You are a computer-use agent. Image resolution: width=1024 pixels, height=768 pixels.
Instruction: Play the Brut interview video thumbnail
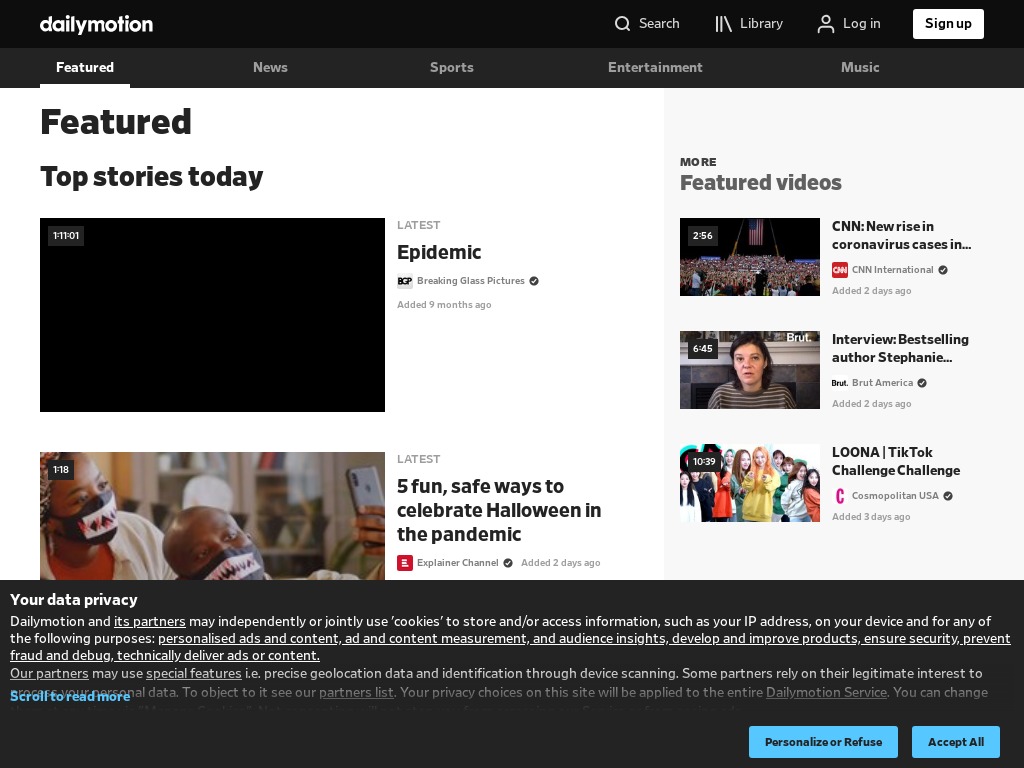click(750, 370)
